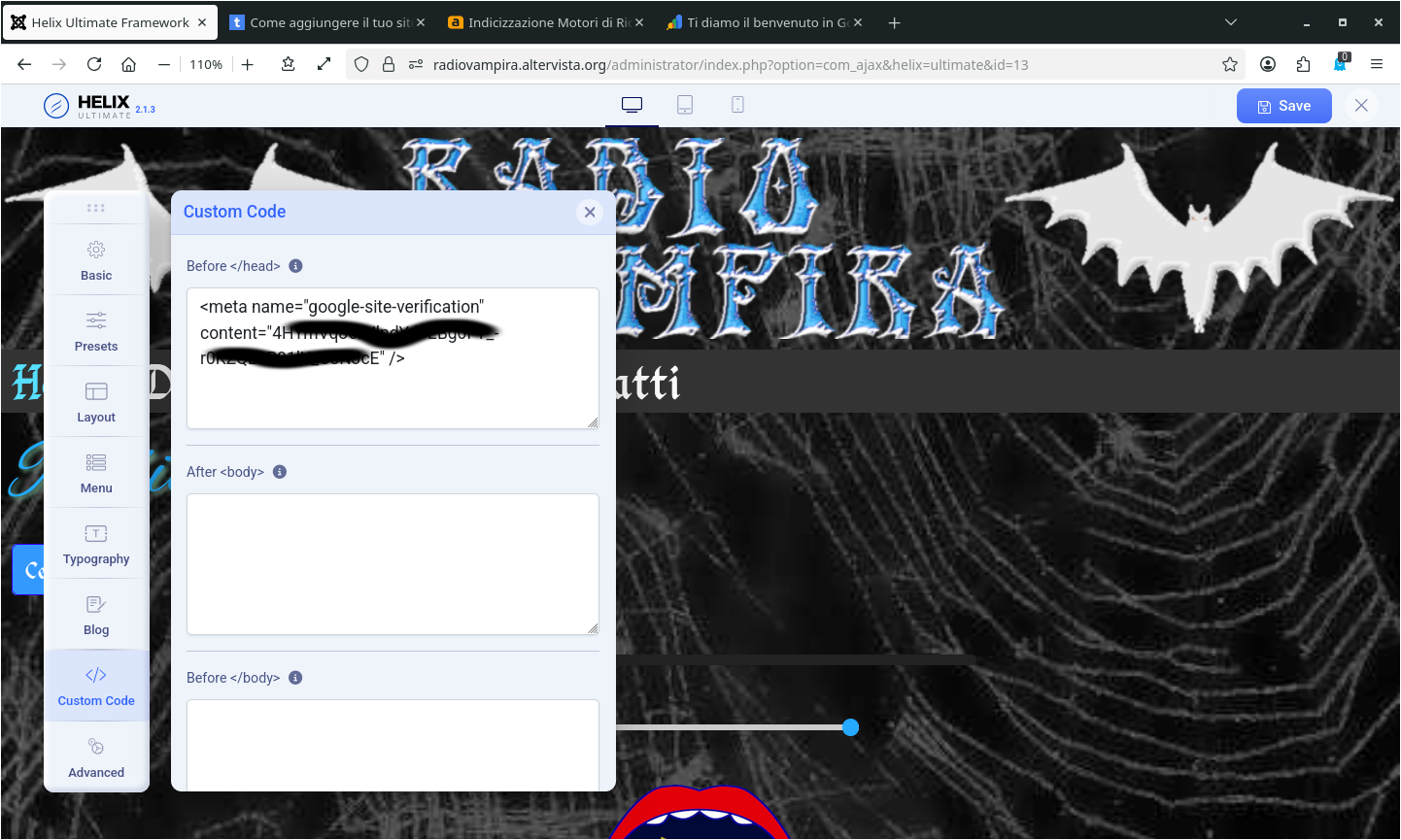Switch to tablet preview mode
This screenshot has width=1401, height=840.
click(x=685, y=105)
